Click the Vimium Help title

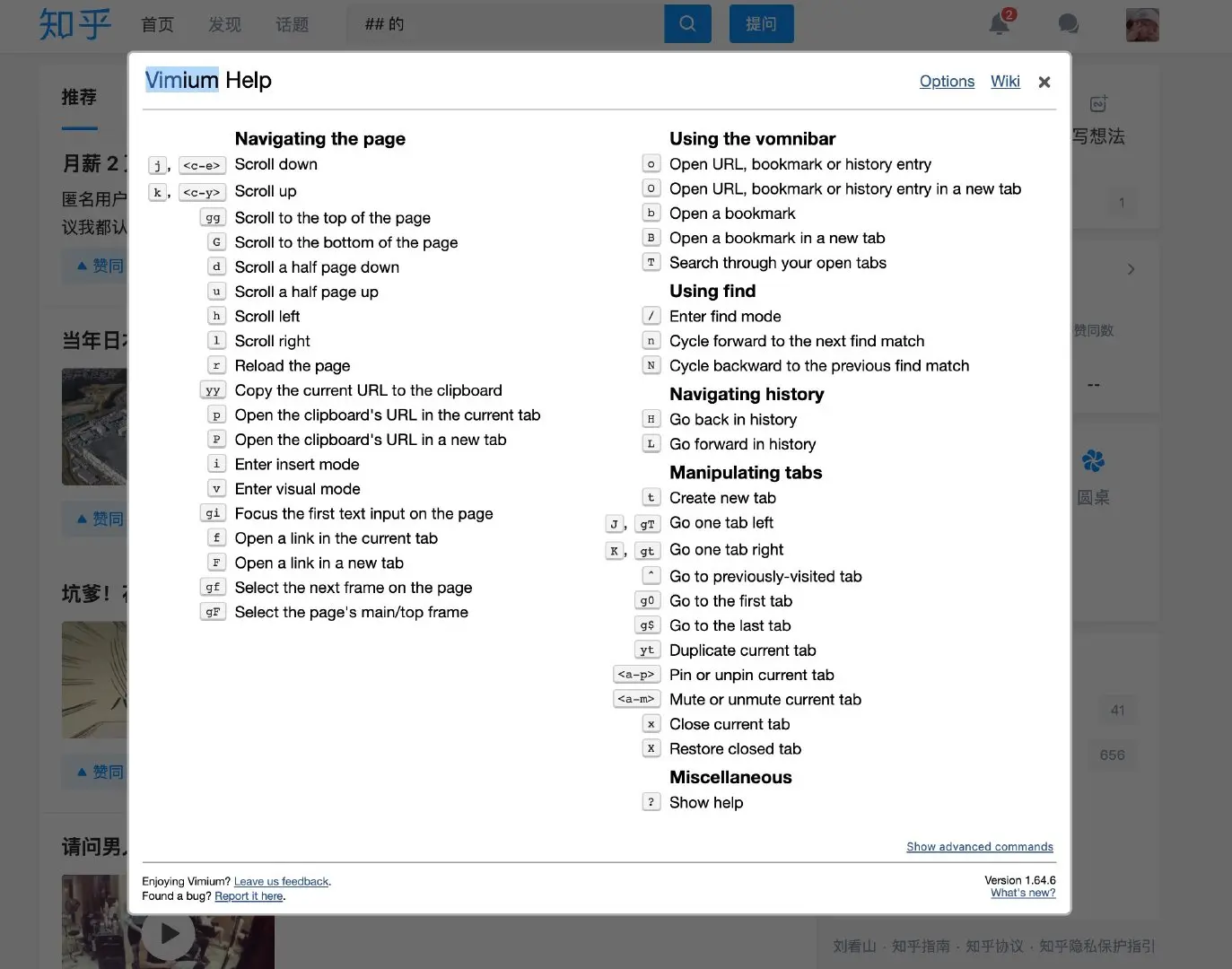click(208, 80)
